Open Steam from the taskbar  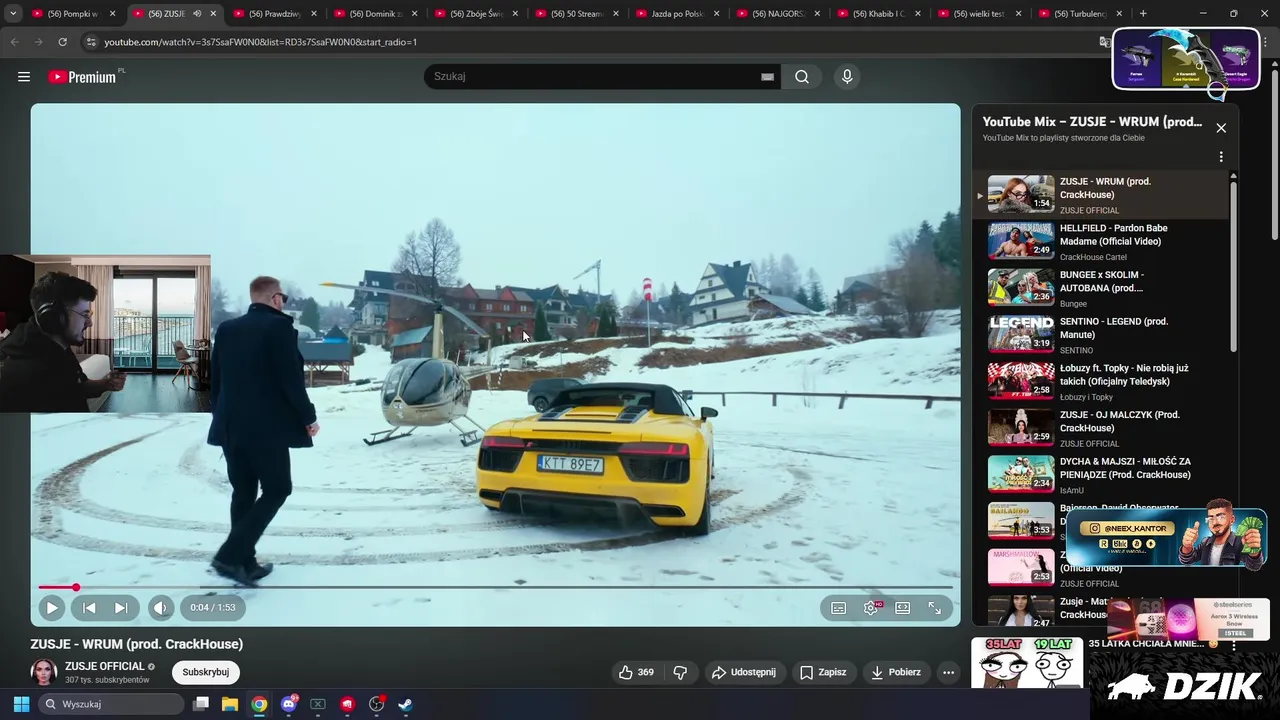pyautogui.click(x=405, y=704)
